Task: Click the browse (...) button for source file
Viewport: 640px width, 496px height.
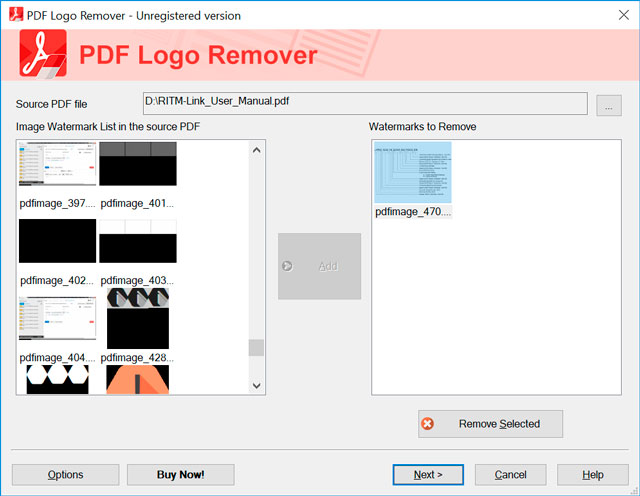Action: (609, 105)
